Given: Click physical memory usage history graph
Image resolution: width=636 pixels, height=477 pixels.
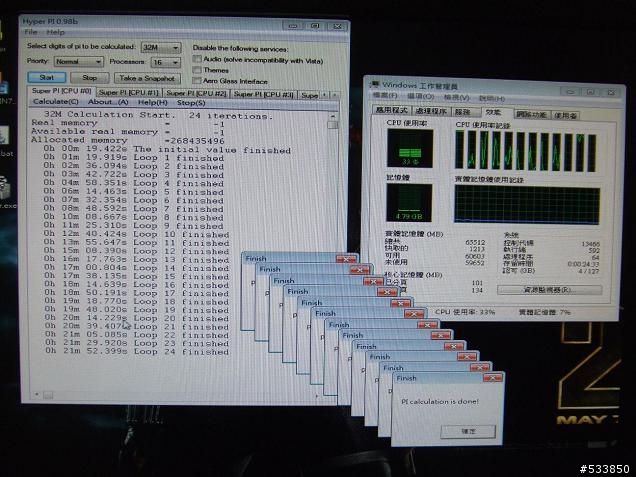Looking at the screenshot, I should pyautogui.click(x=527, y=205).
